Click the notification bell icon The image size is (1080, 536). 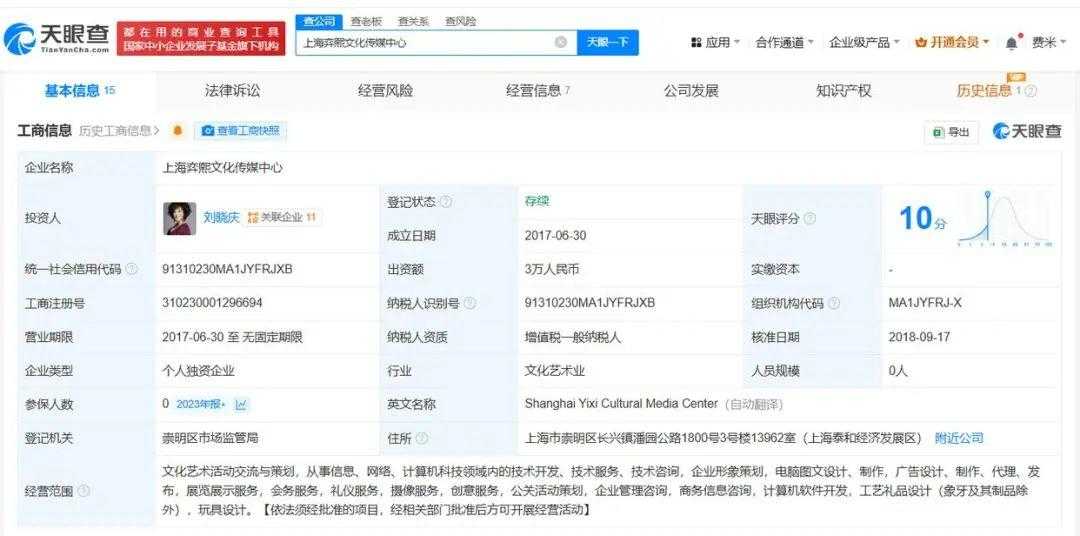(x=1012, y=42)
